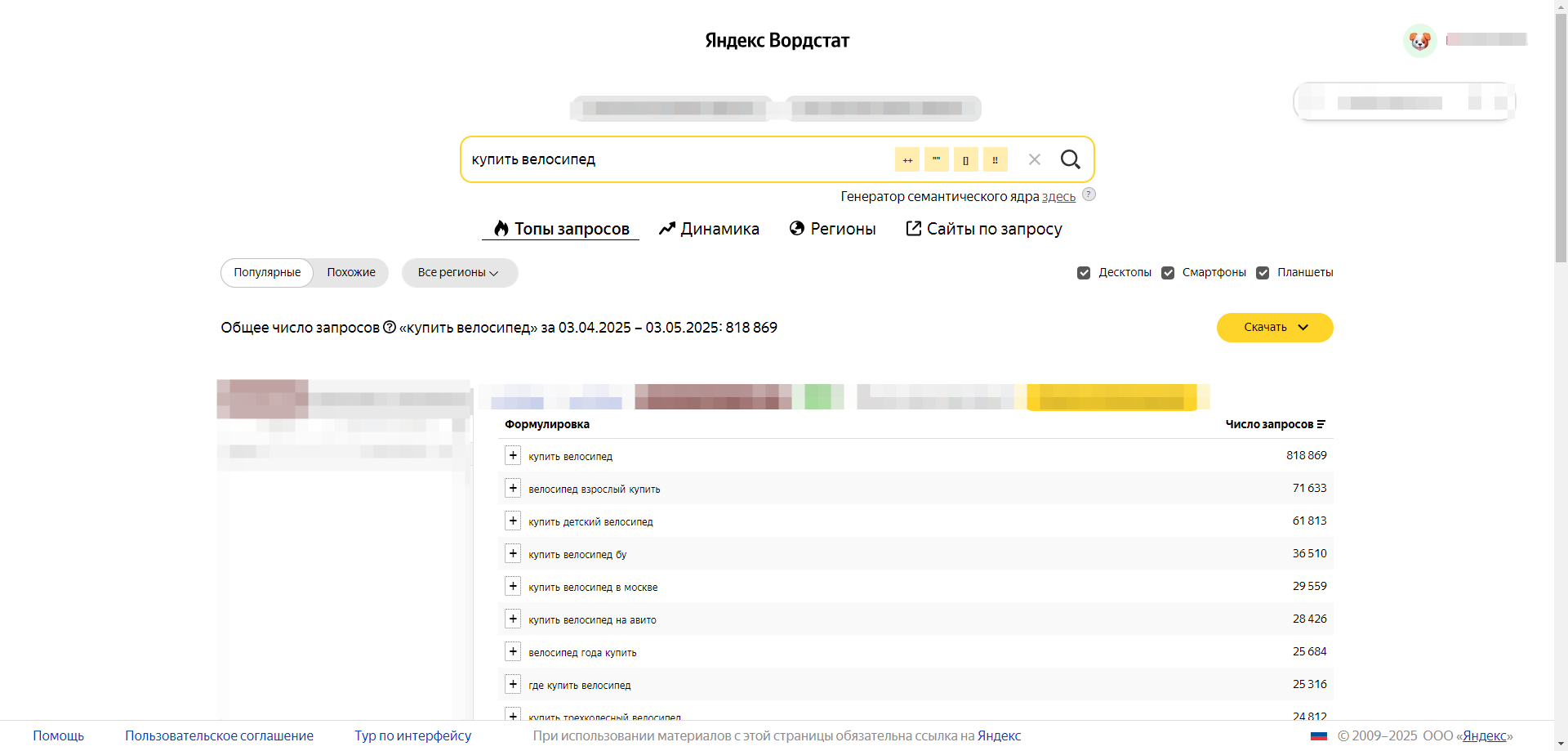
Task: Expand the 'купить детский велосипед' row
Action: (513, 521)
